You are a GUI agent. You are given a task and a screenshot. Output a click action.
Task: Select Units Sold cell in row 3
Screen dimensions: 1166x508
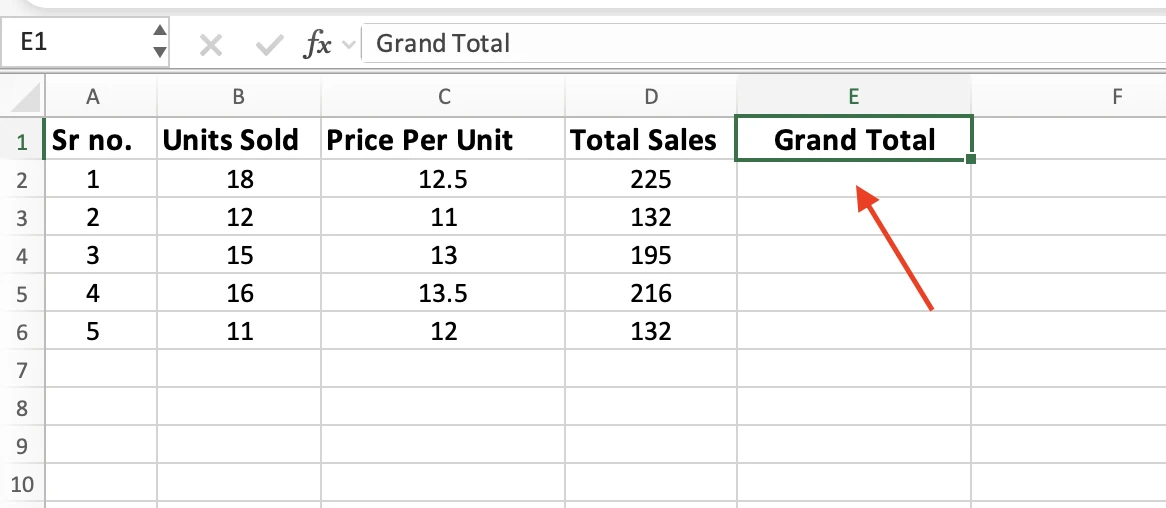[x=239, y=217]
